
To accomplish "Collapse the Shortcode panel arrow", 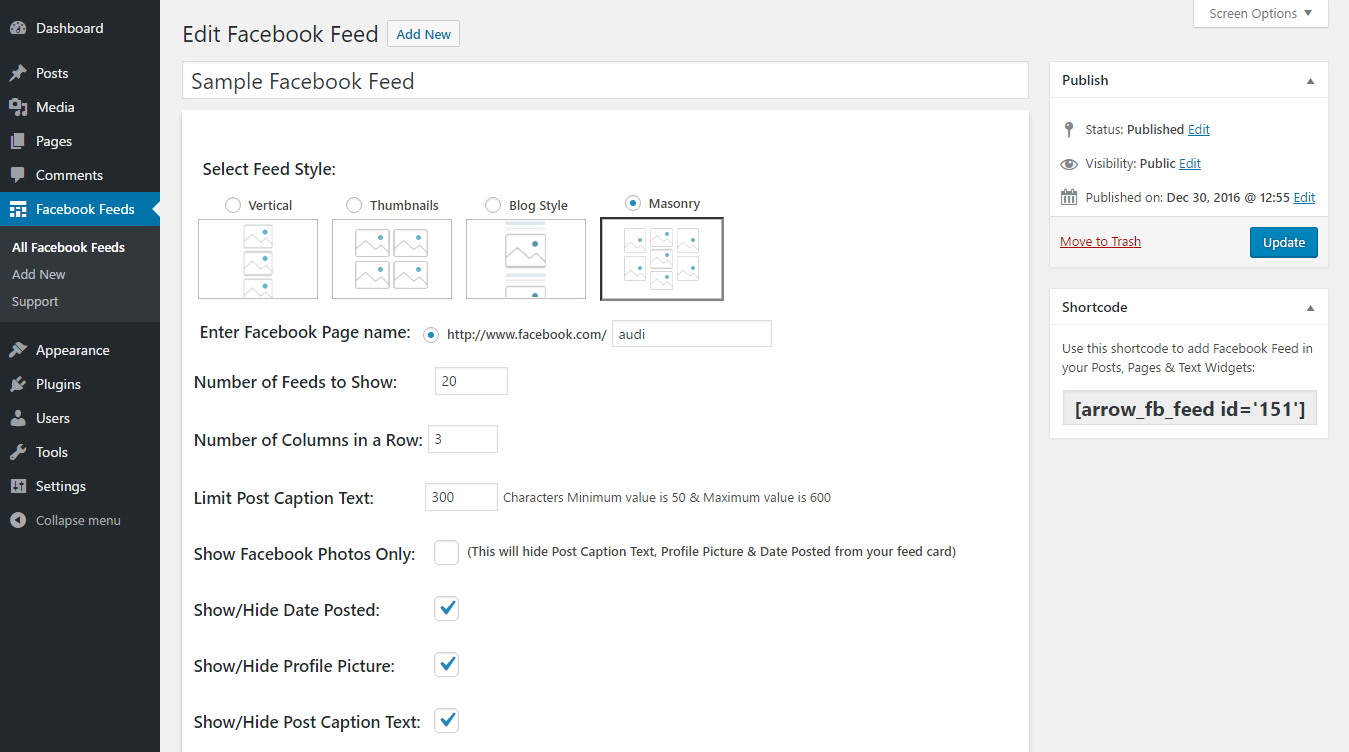I will pyautogui.click(x=1310, y=308).
